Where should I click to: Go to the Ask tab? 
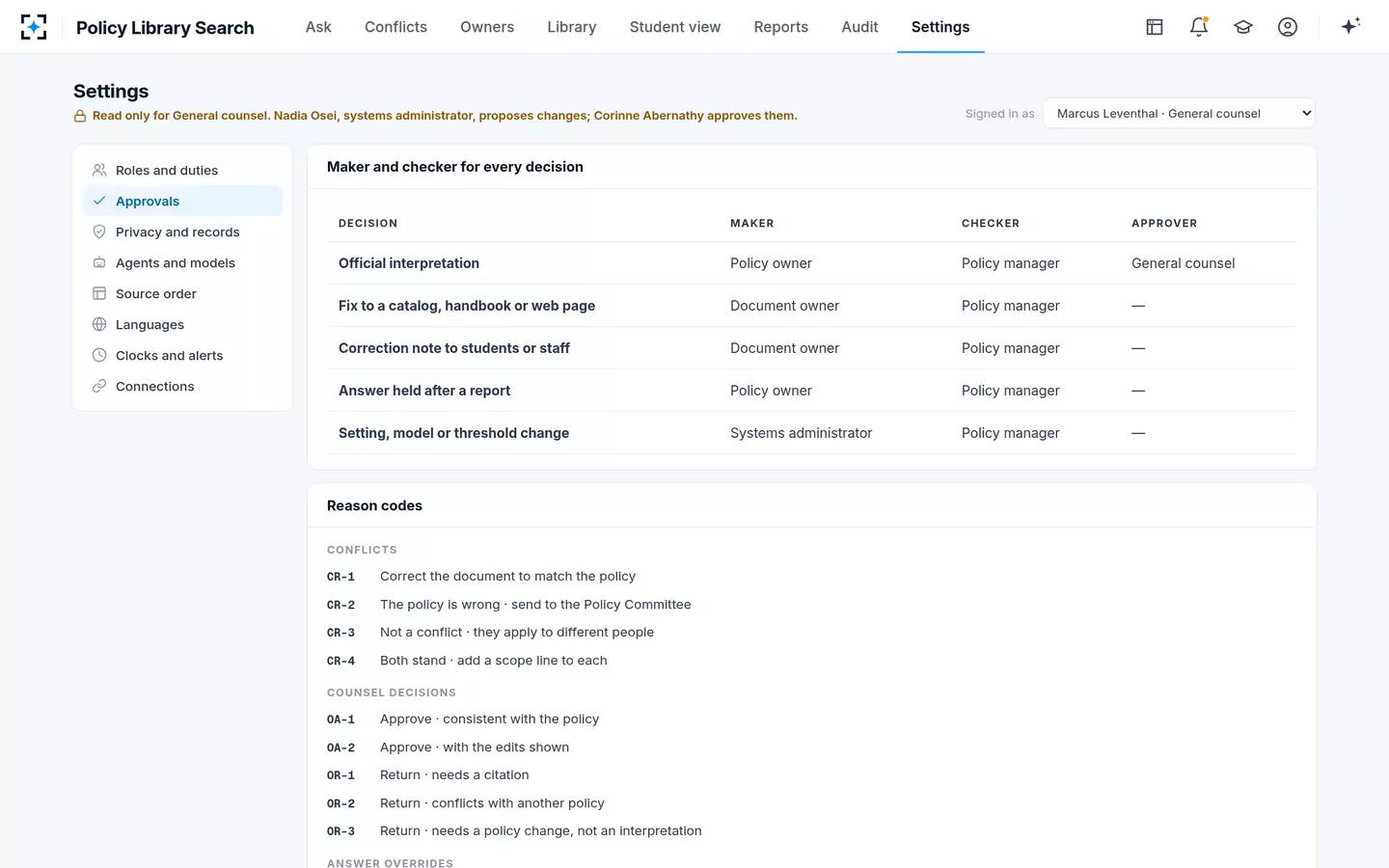pyautogui.click(x=318, y=27)
